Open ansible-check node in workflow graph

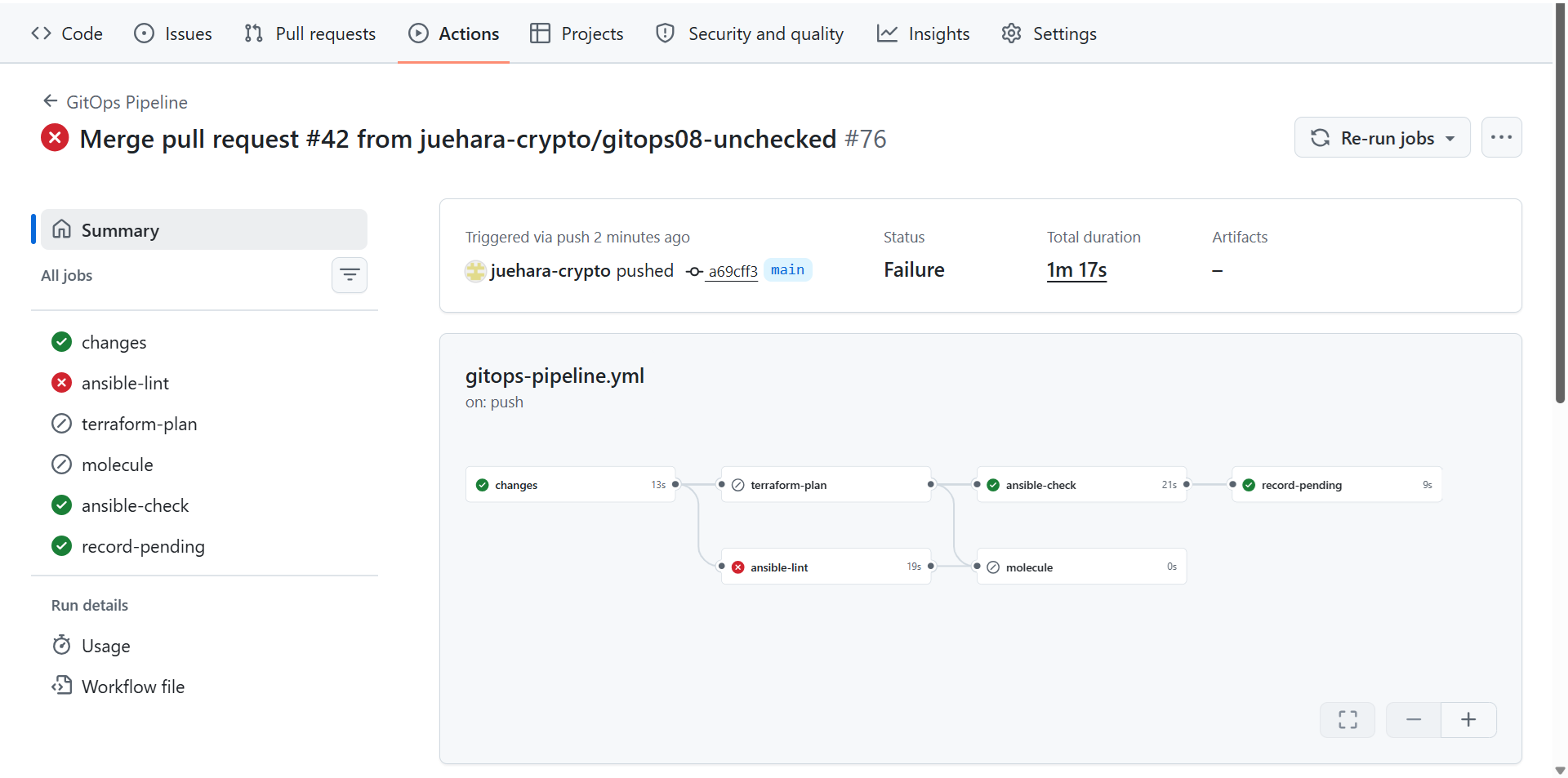click(1081, 485)
